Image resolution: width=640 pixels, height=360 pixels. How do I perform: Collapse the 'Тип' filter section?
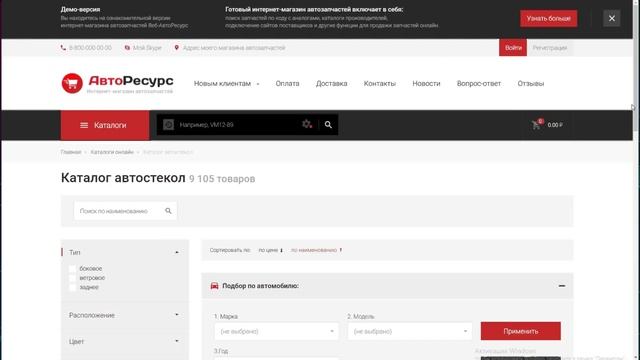coord(177,253)
